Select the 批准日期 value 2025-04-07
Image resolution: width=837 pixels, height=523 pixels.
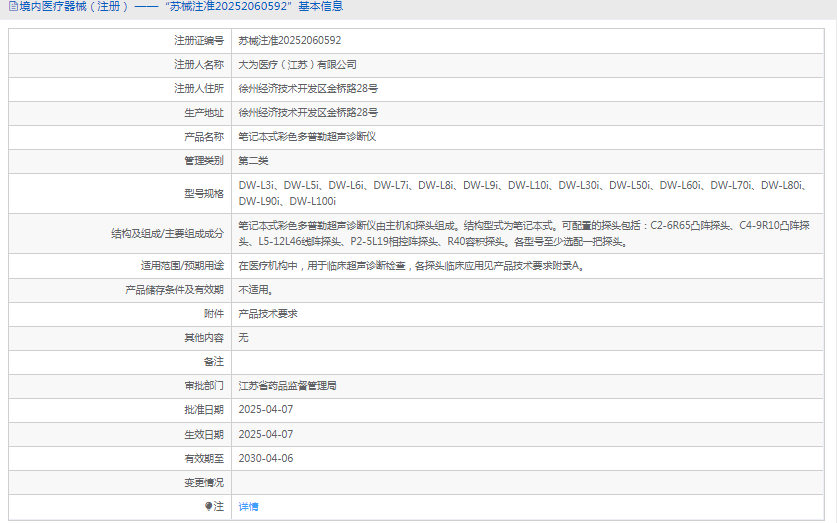(x=266, y=409)
